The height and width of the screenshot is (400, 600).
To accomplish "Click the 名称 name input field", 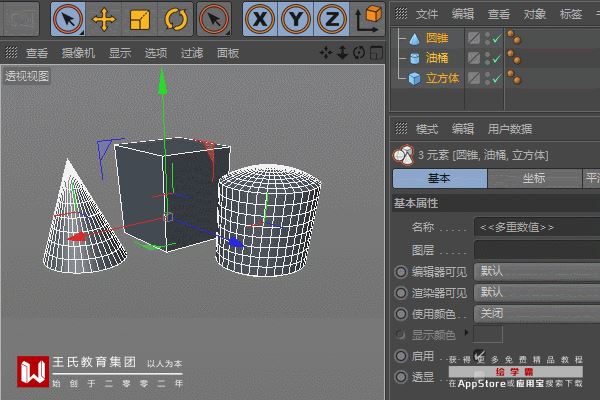I will [537, 227].
